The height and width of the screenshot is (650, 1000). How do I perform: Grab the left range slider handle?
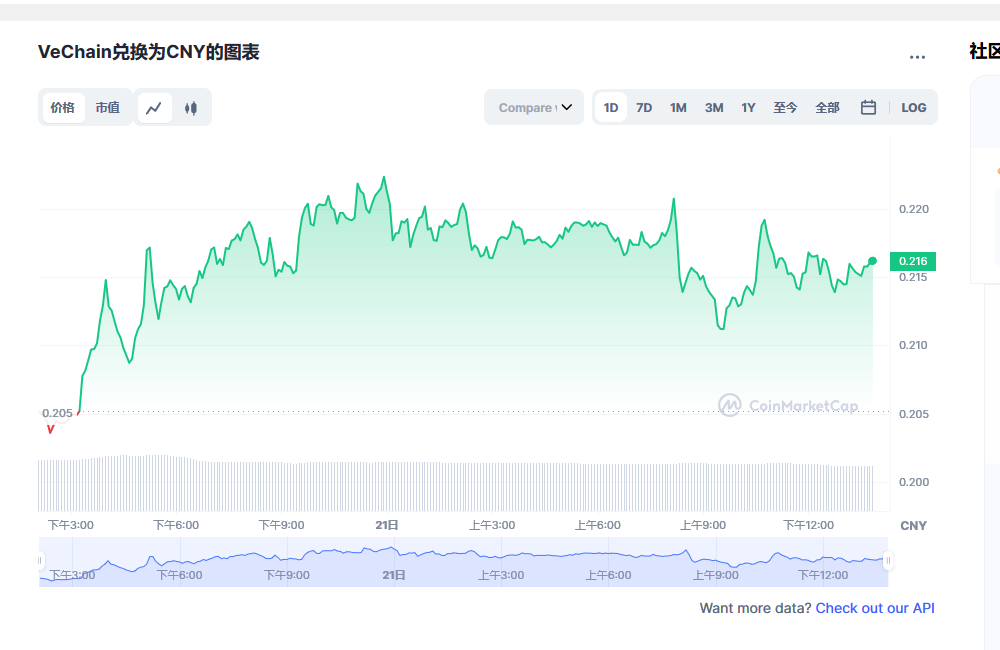click(40, 560)
